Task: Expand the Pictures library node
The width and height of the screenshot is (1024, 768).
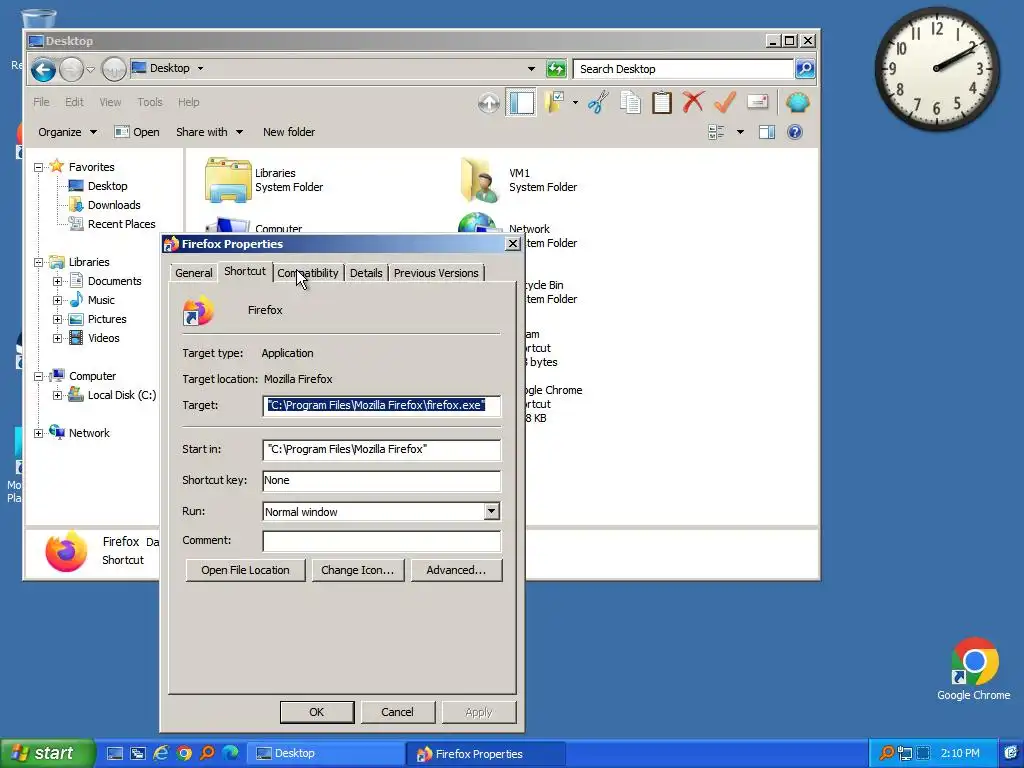Action: coord(57,319)
